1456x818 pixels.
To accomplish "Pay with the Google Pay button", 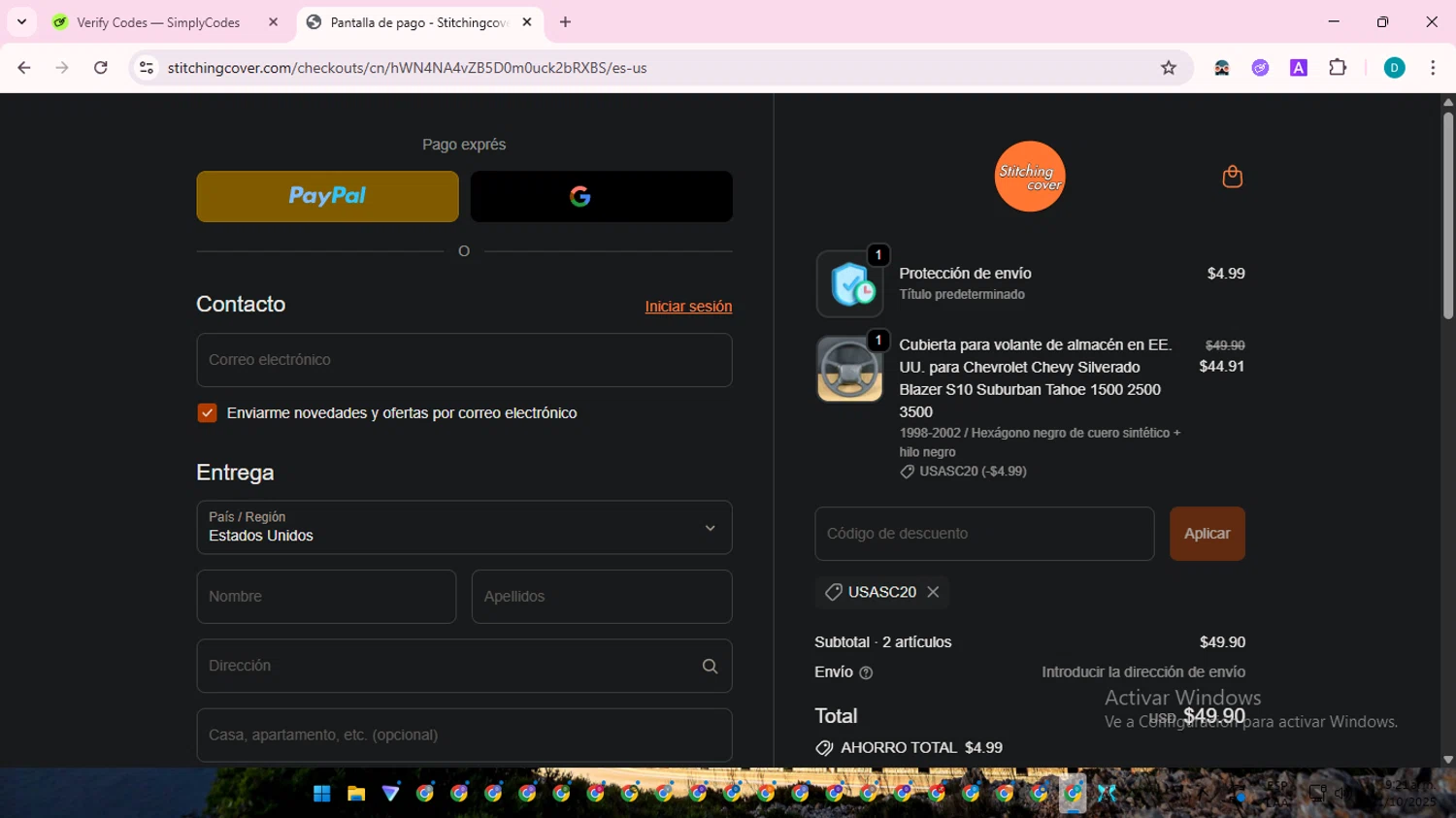I will coord(601,196).
